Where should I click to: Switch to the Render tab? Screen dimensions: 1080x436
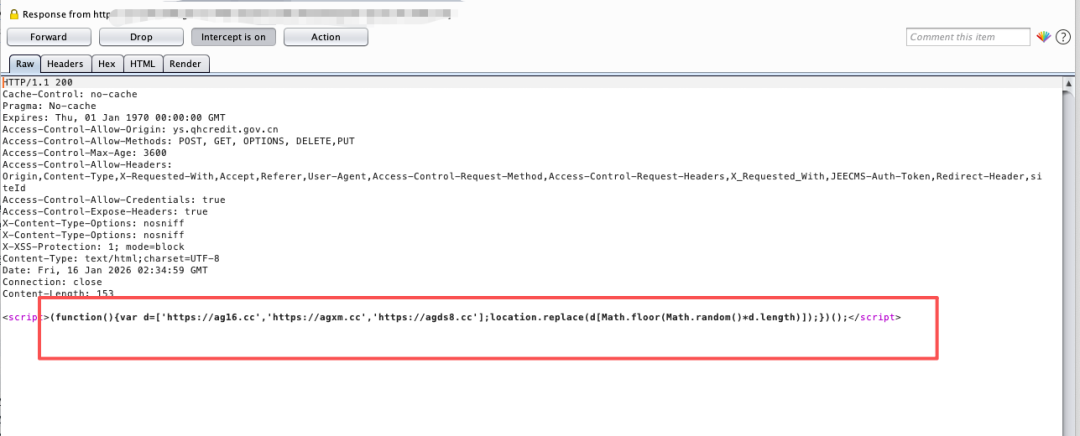point(186,64)
